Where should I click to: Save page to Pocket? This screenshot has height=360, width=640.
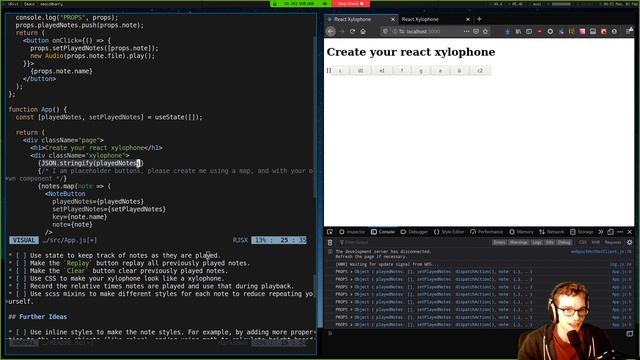tap(476, 31)
